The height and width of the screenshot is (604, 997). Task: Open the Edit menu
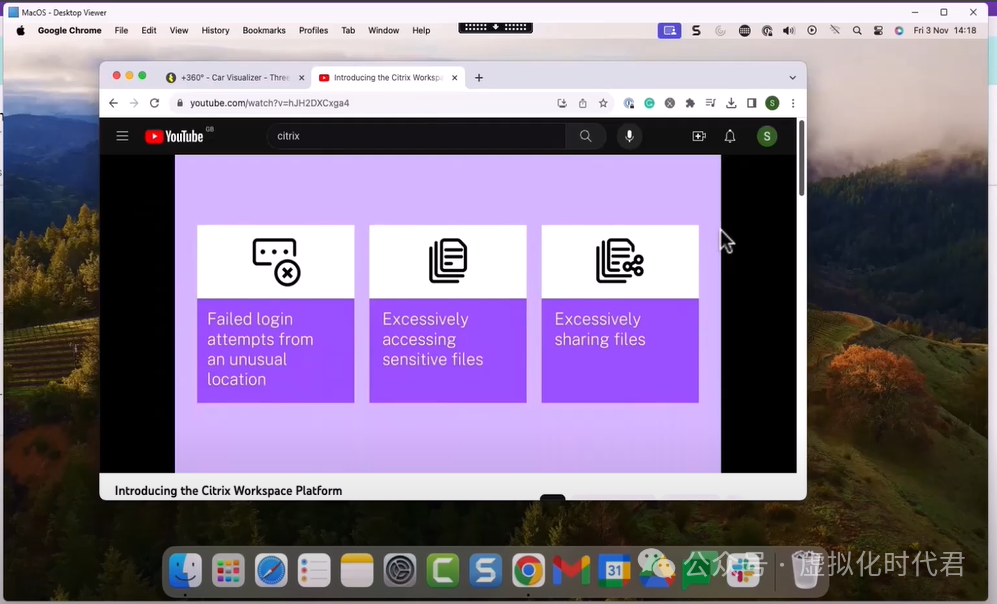tap(149, 31)
